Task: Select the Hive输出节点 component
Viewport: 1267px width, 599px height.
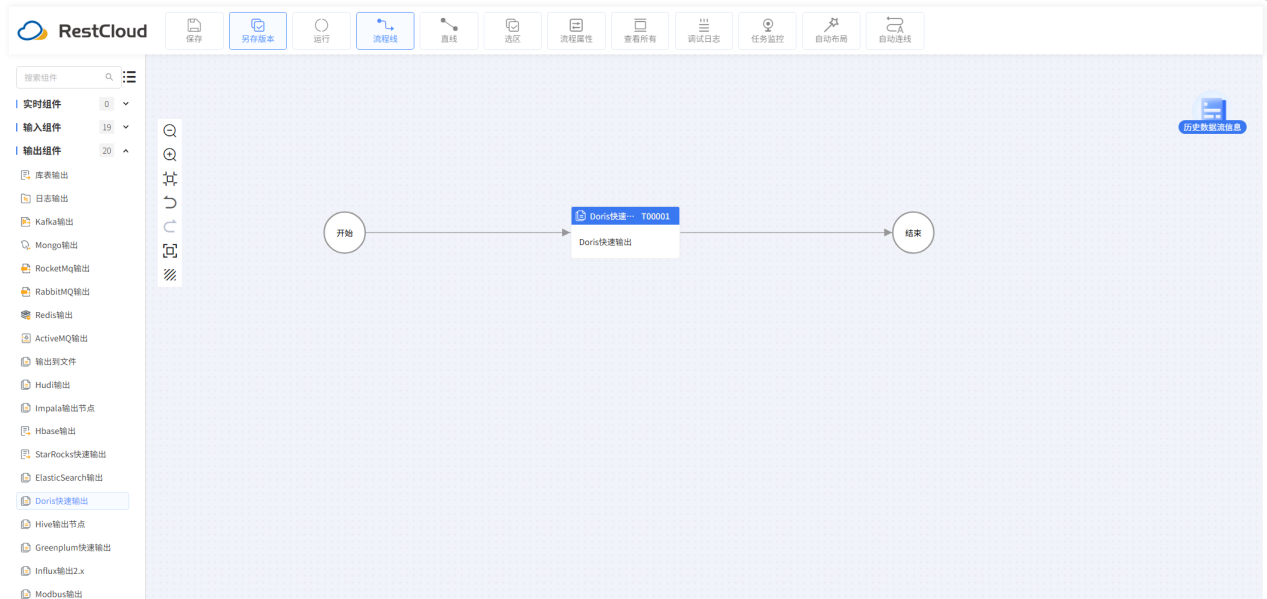Action: [x=72, y=524]
